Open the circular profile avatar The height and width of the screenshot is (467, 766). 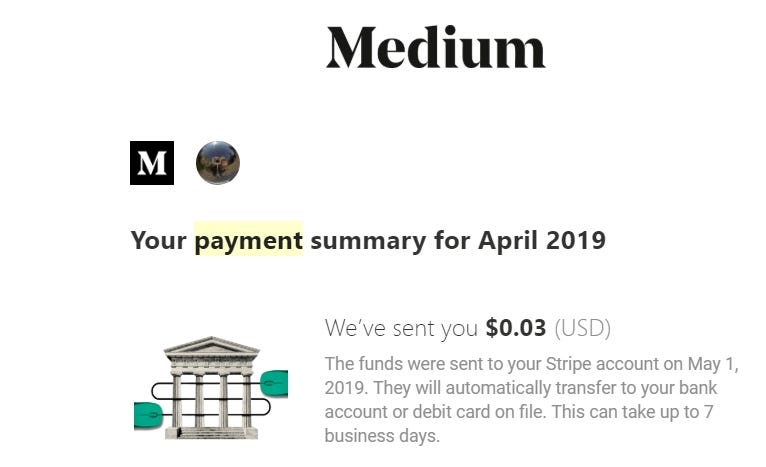tap(218, 163)
